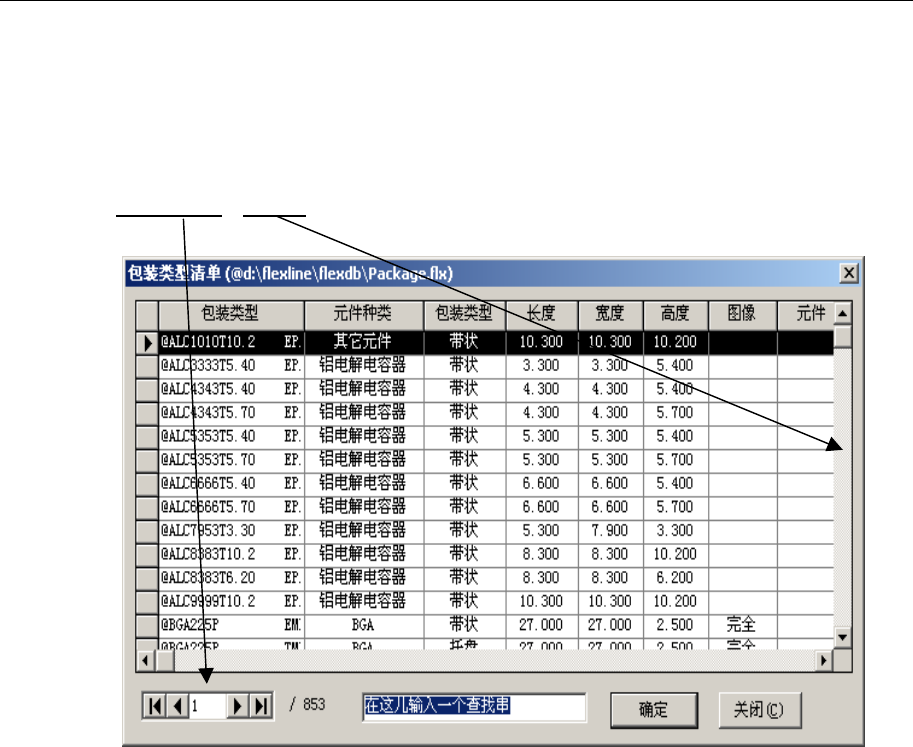Click the 完全 cell in @BGA225P EM row
The height and width of the screenshot is (747, 913).
pos(742,625)
